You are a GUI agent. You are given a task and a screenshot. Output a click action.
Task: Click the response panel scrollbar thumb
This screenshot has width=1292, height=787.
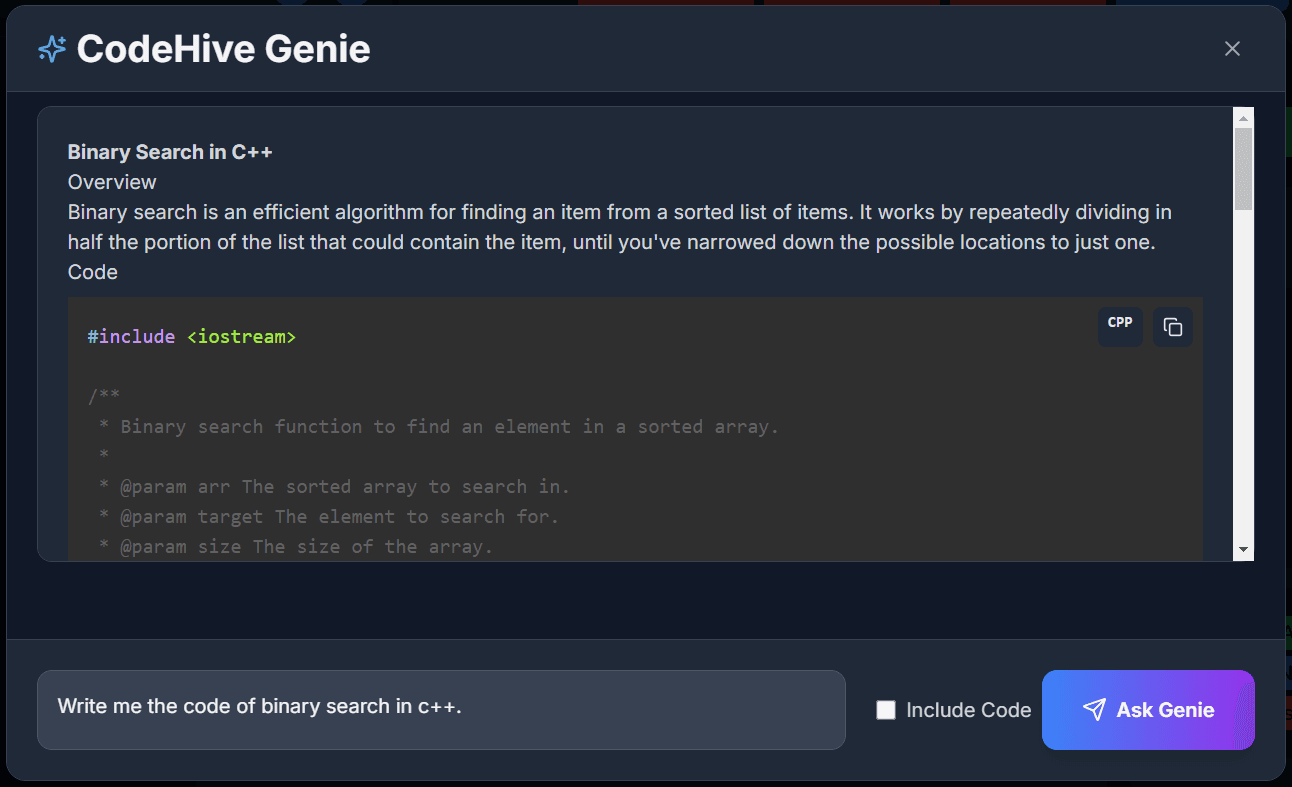(1243, 168)
